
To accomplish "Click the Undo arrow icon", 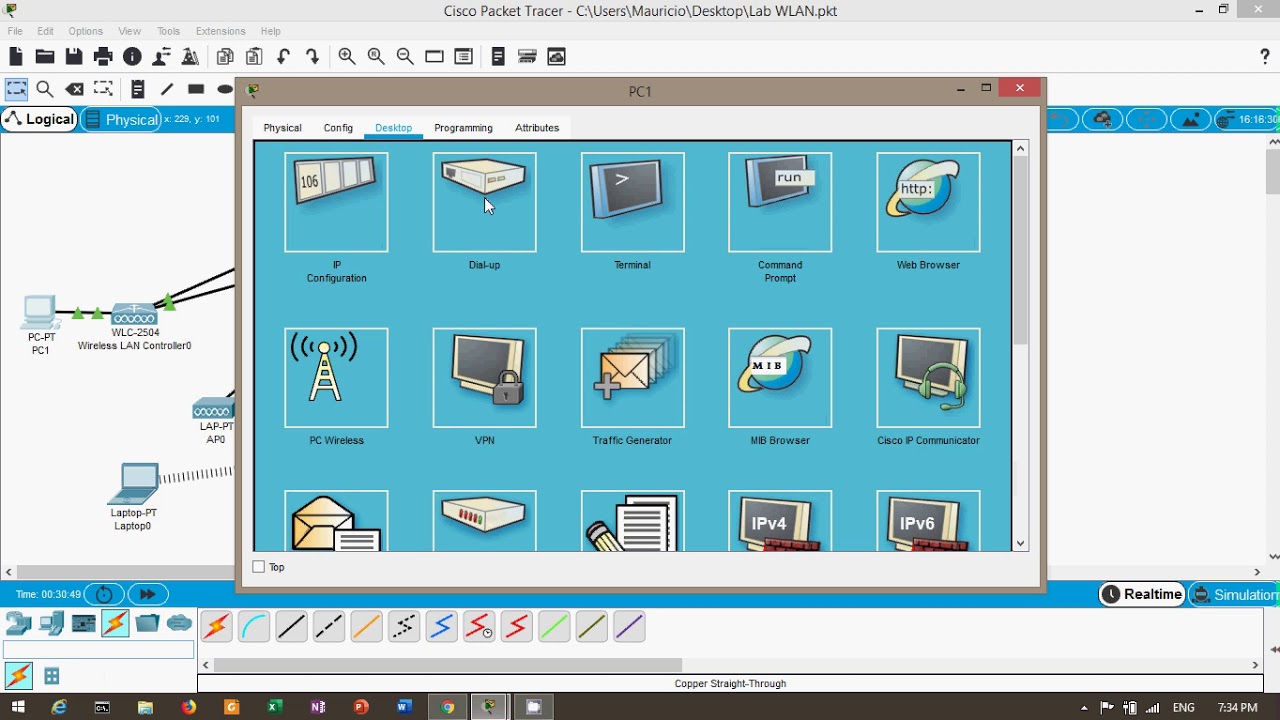I will pos(283,57).
